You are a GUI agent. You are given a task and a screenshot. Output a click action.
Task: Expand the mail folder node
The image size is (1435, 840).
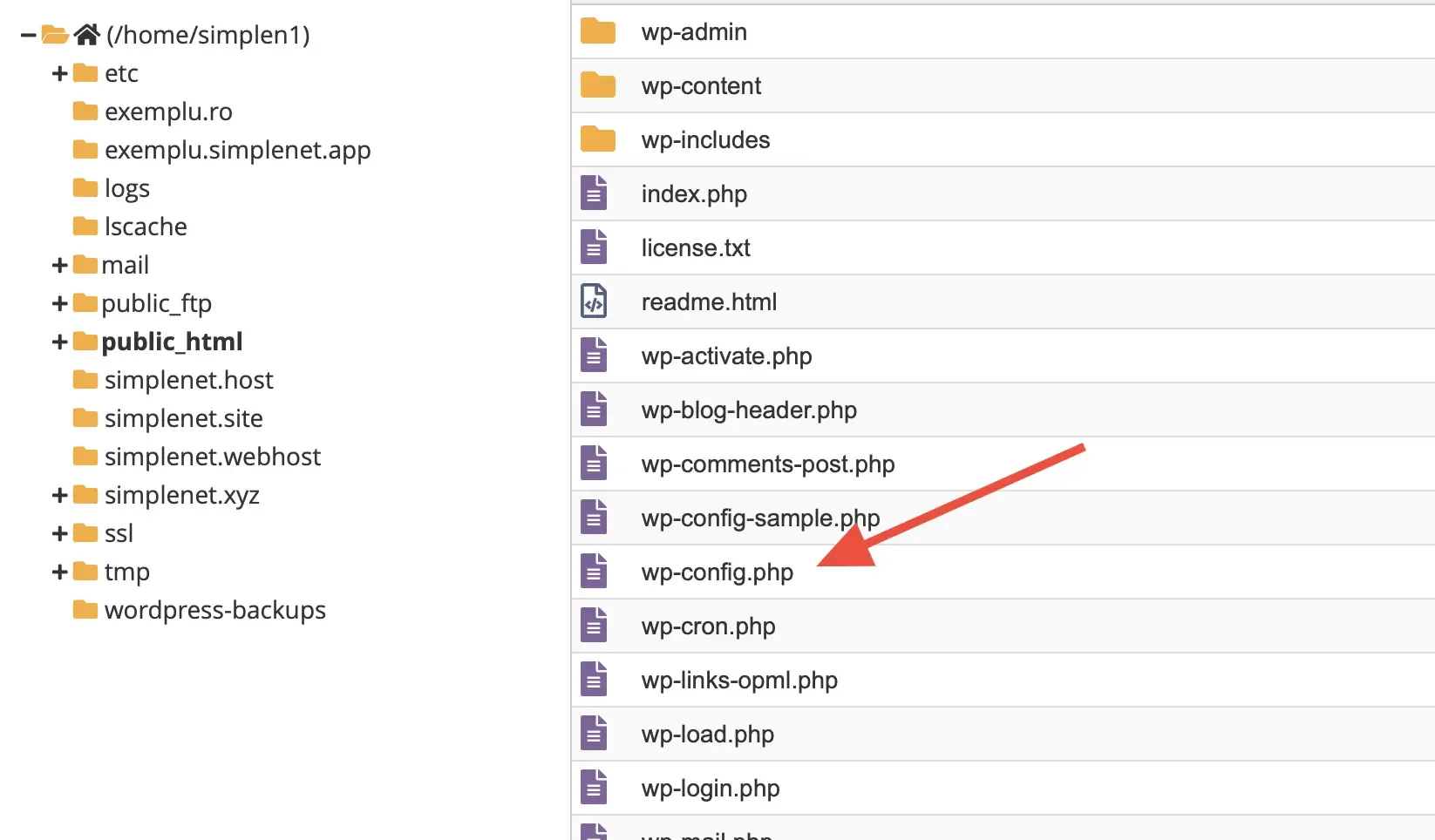tap(59, 265)
